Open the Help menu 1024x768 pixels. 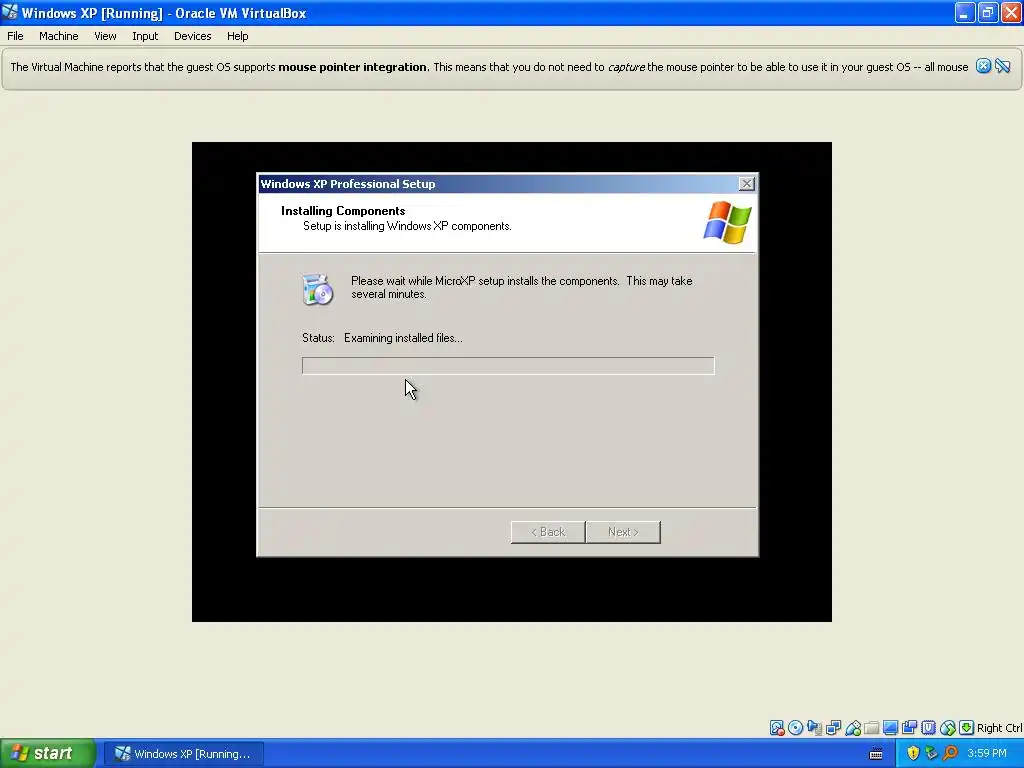(x=238, y=36)
